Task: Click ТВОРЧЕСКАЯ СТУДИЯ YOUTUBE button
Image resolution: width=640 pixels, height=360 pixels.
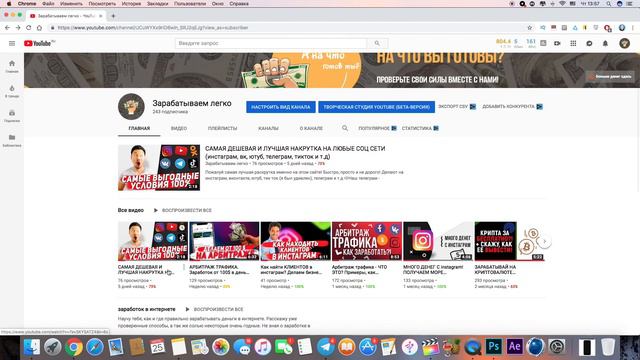Action: point(376,107)
